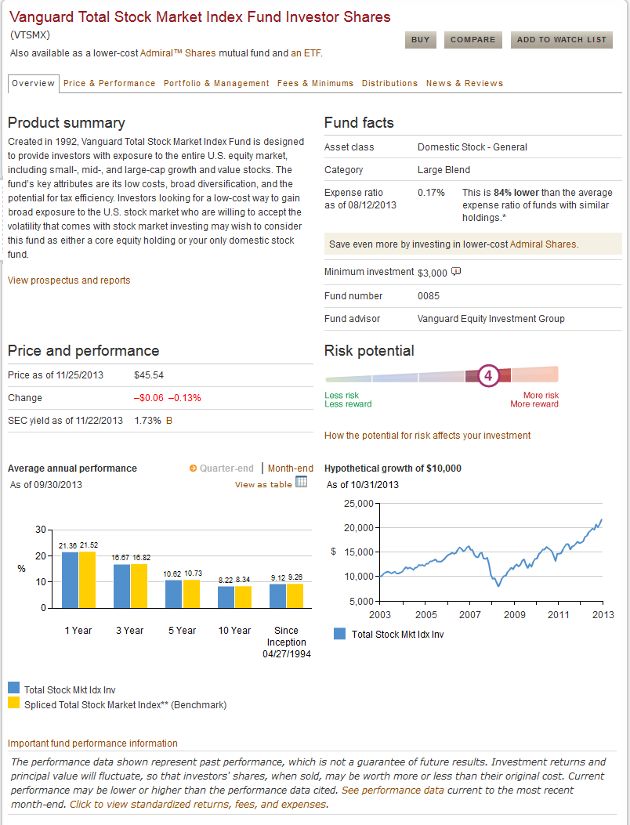Switch to the Fees & Minimums tab
The height and width of the screenshot is (825, 630).
click(315, 83)
